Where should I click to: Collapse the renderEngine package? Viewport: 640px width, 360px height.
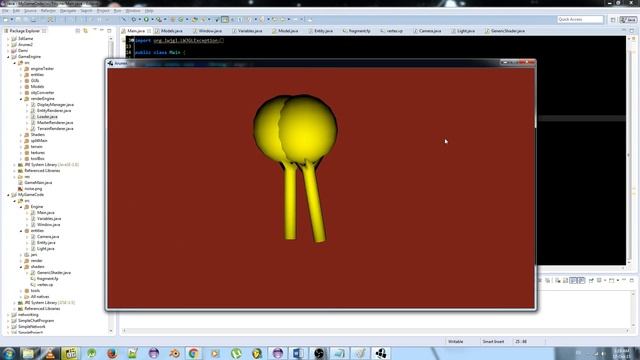[21, 99]
